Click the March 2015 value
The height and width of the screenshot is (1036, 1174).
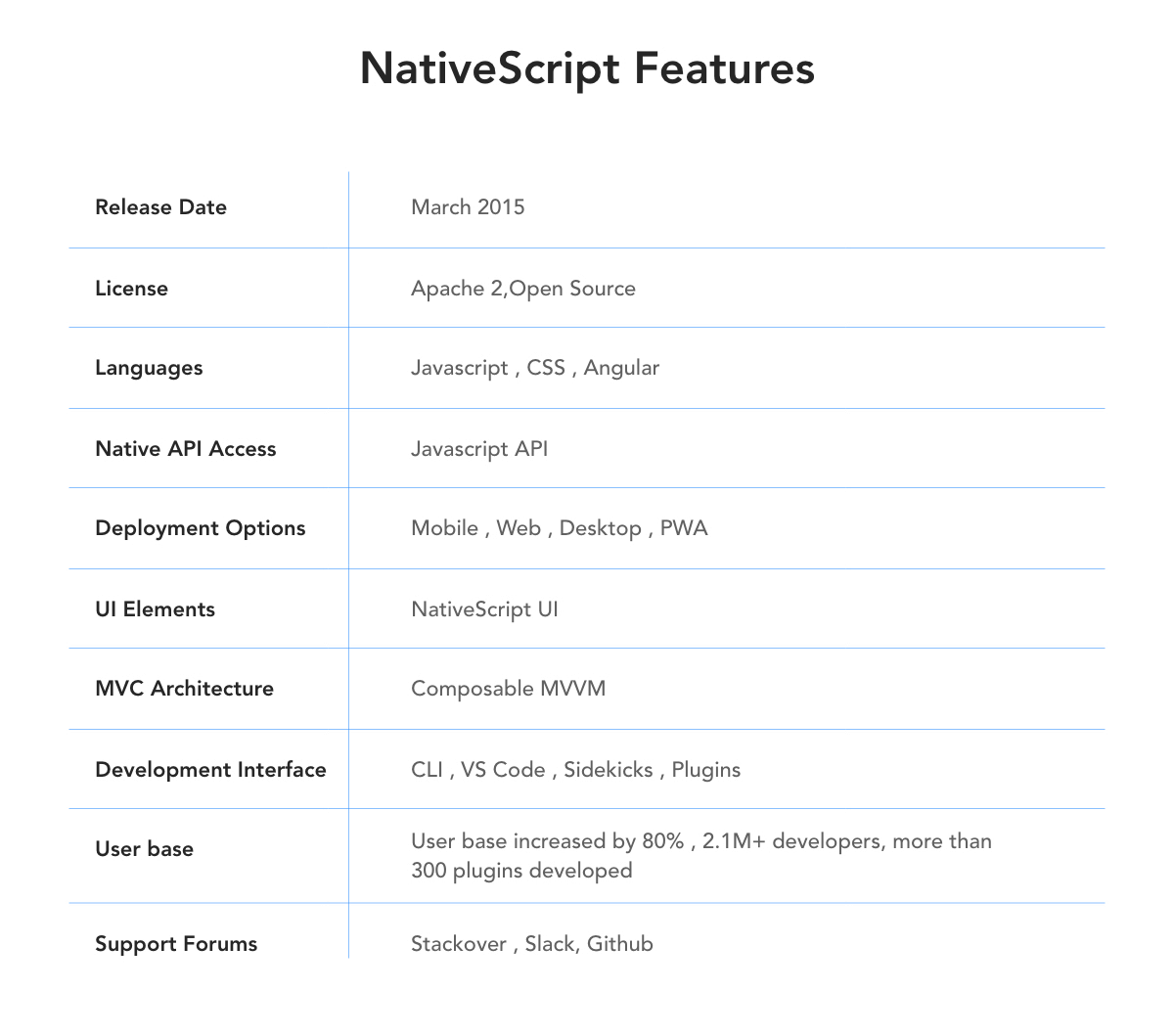coord(468,207)
